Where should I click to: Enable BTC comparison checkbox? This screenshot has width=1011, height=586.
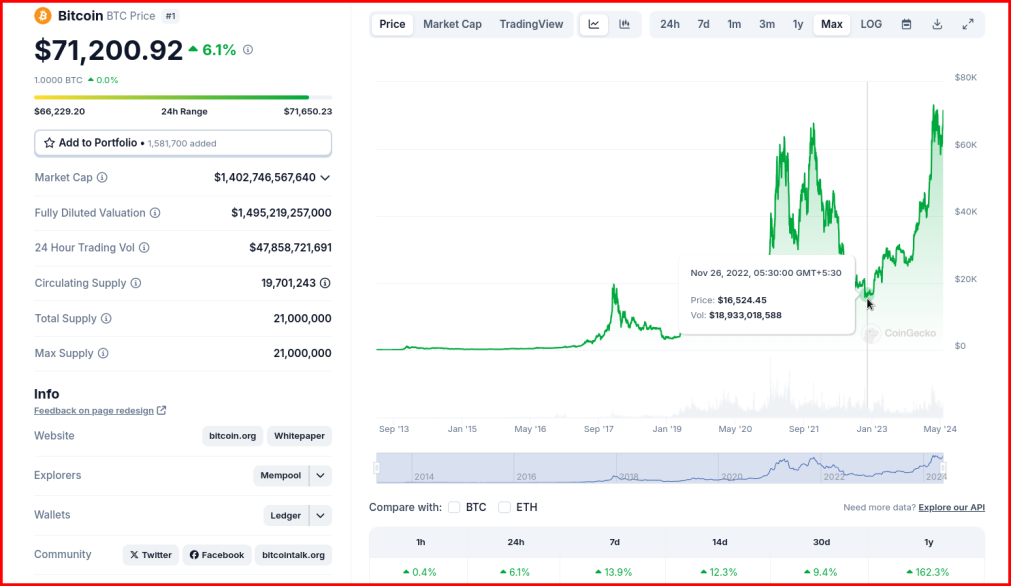[454, 507]
